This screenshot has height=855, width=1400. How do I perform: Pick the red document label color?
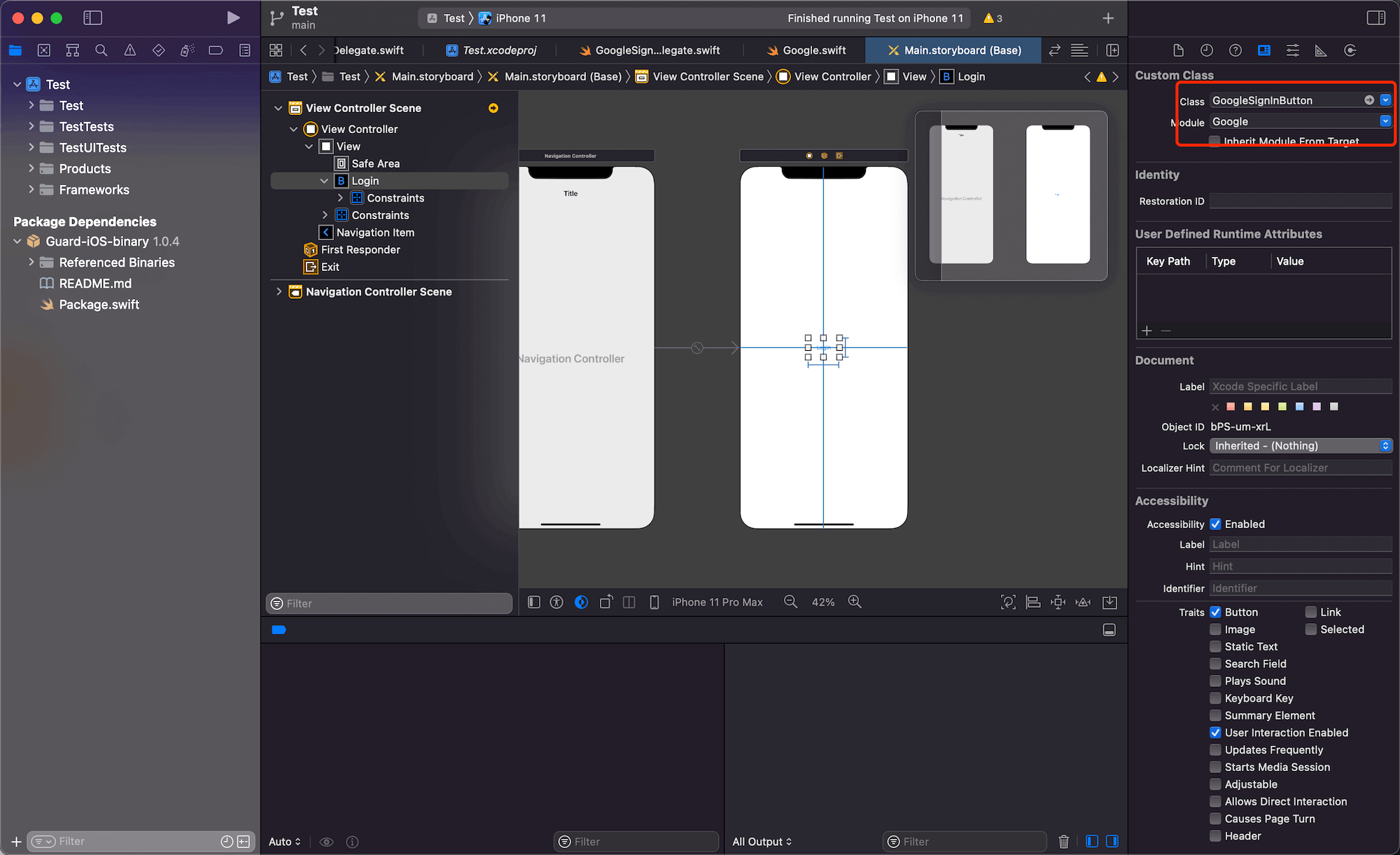1231,406
